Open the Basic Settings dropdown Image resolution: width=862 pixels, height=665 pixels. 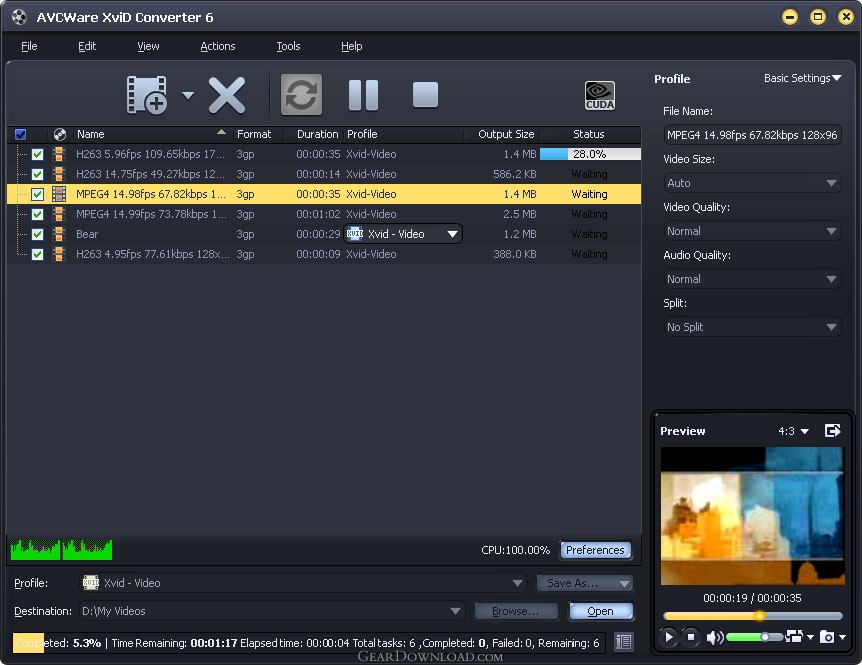tap(803, 78)
